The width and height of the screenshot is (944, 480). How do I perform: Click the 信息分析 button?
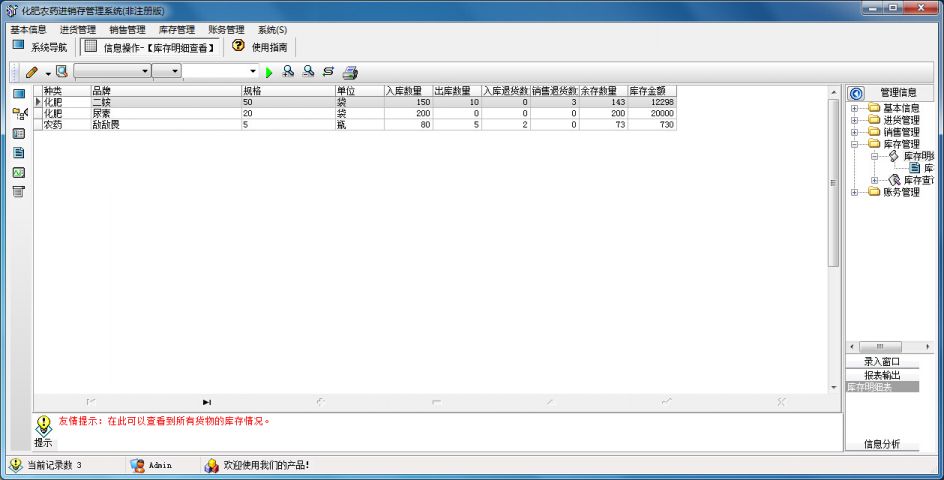pos(881,444)
